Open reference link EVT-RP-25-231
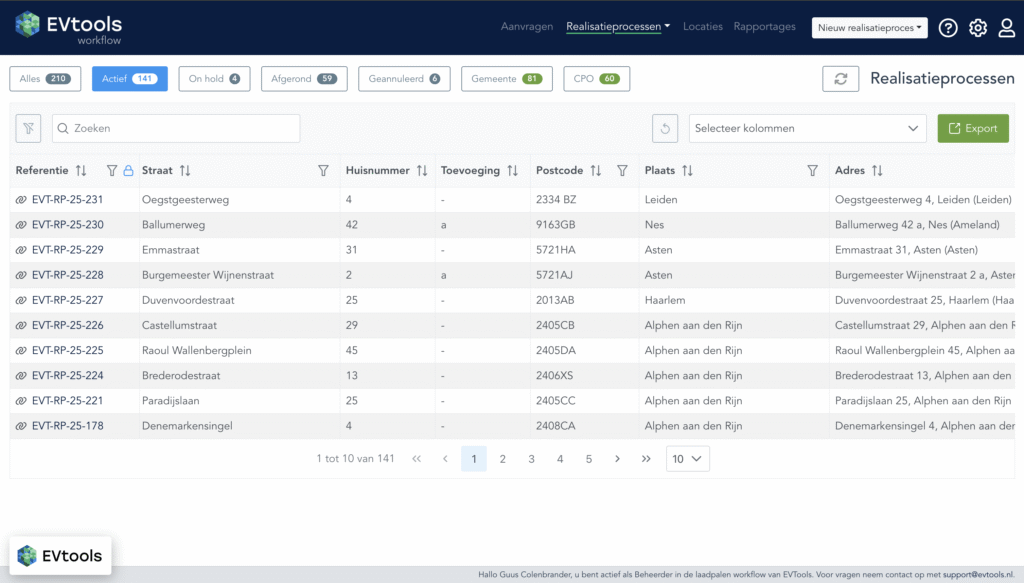The width and height of the screenshot is (1024, 583). pyautogui.click(x=67, y=200)
